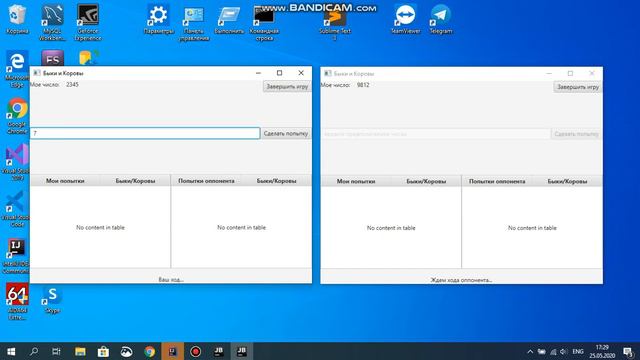Open the taskbar clock showing 17:29
Screen dimensions: 640x360
tap(602, 351)
